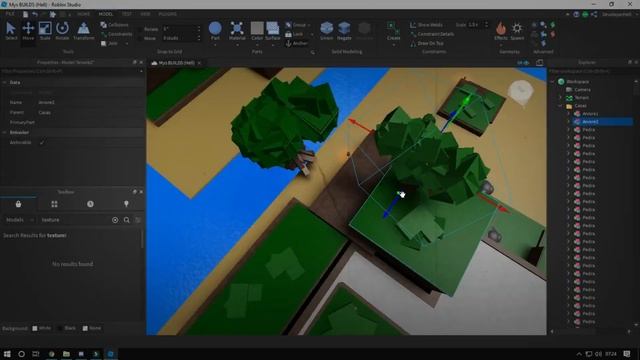Viewport: 640px width, 360px height.
Task: Close the Mys BUILDS document tab
Action: (199, 63)
